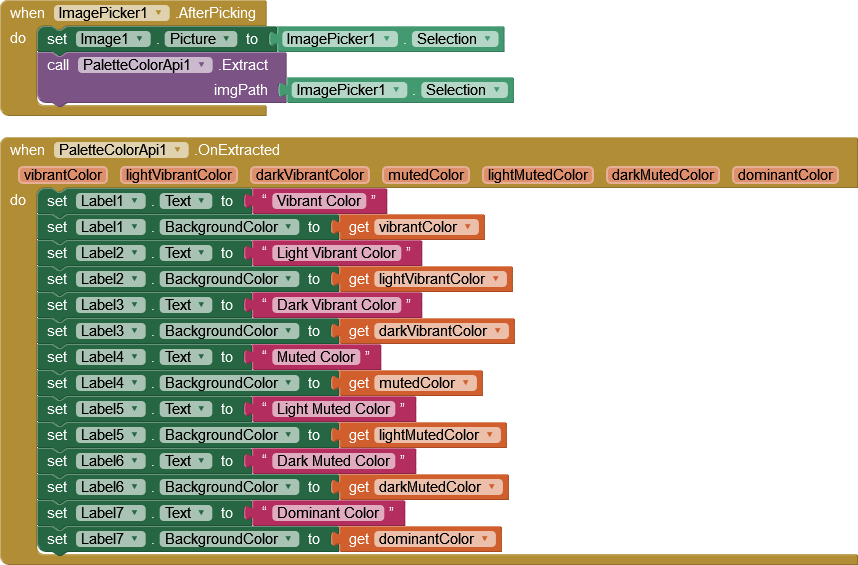Open Selection dropdown in set Image1 Picture row

pyautogui.click(x=455, y=39)
